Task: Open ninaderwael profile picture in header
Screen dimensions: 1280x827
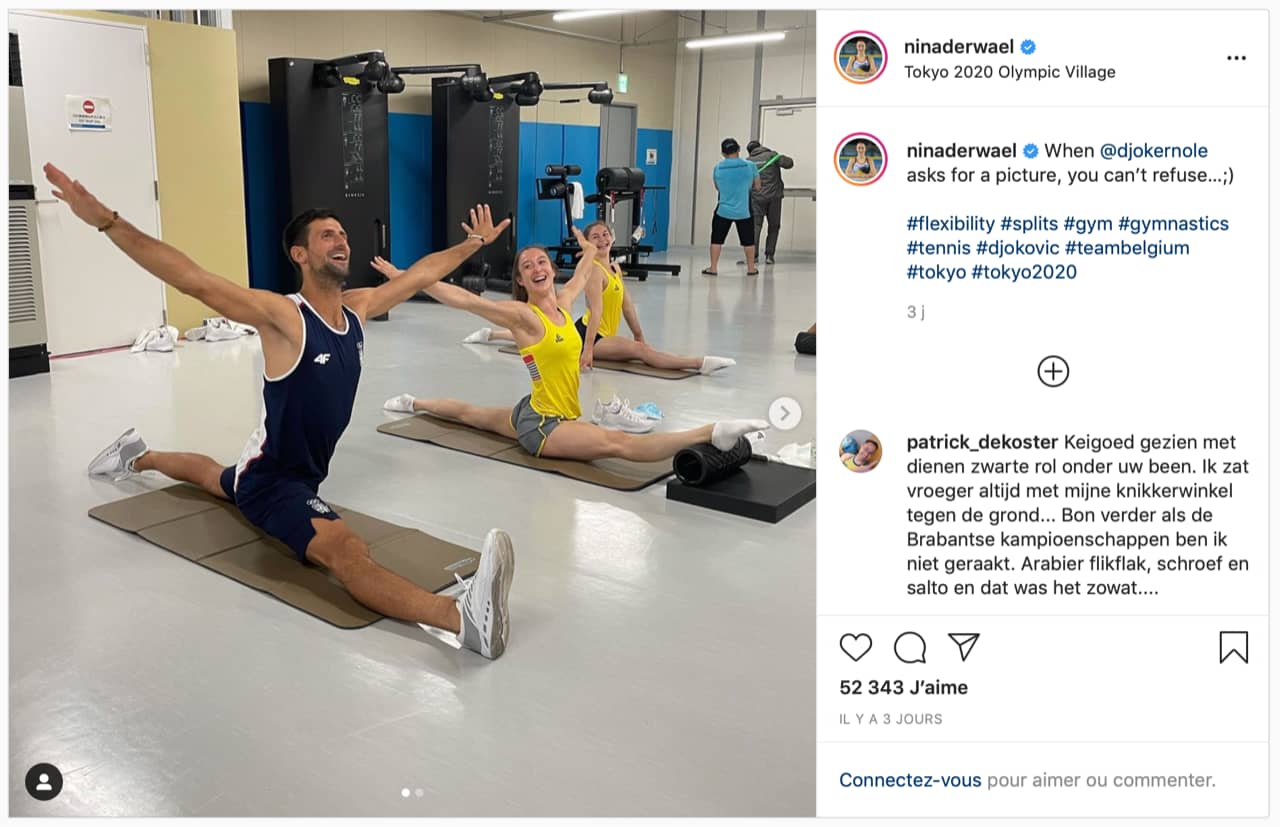Action: coord(861,57)
